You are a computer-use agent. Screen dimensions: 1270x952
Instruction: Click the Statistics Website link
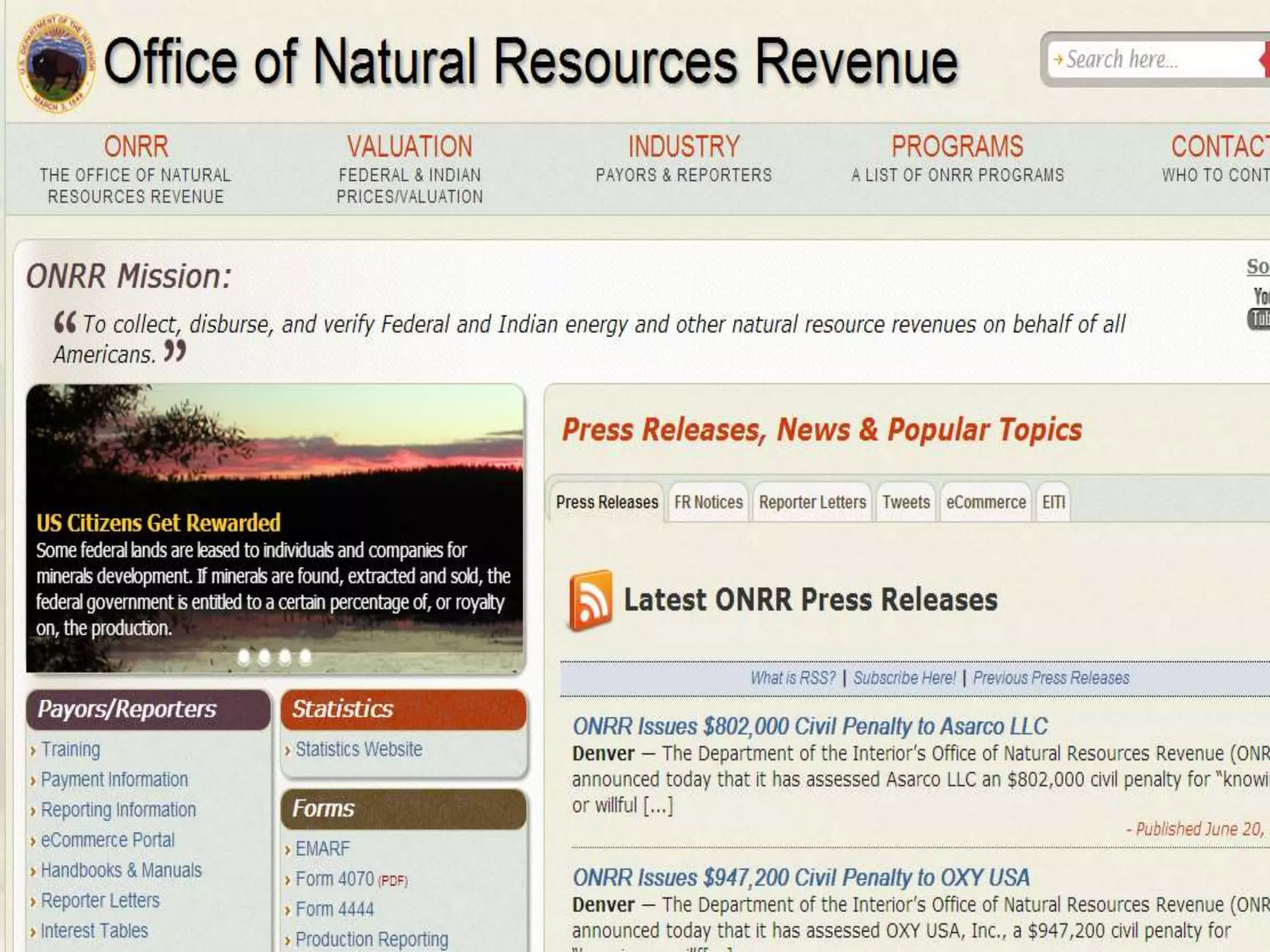coord(358,749)
